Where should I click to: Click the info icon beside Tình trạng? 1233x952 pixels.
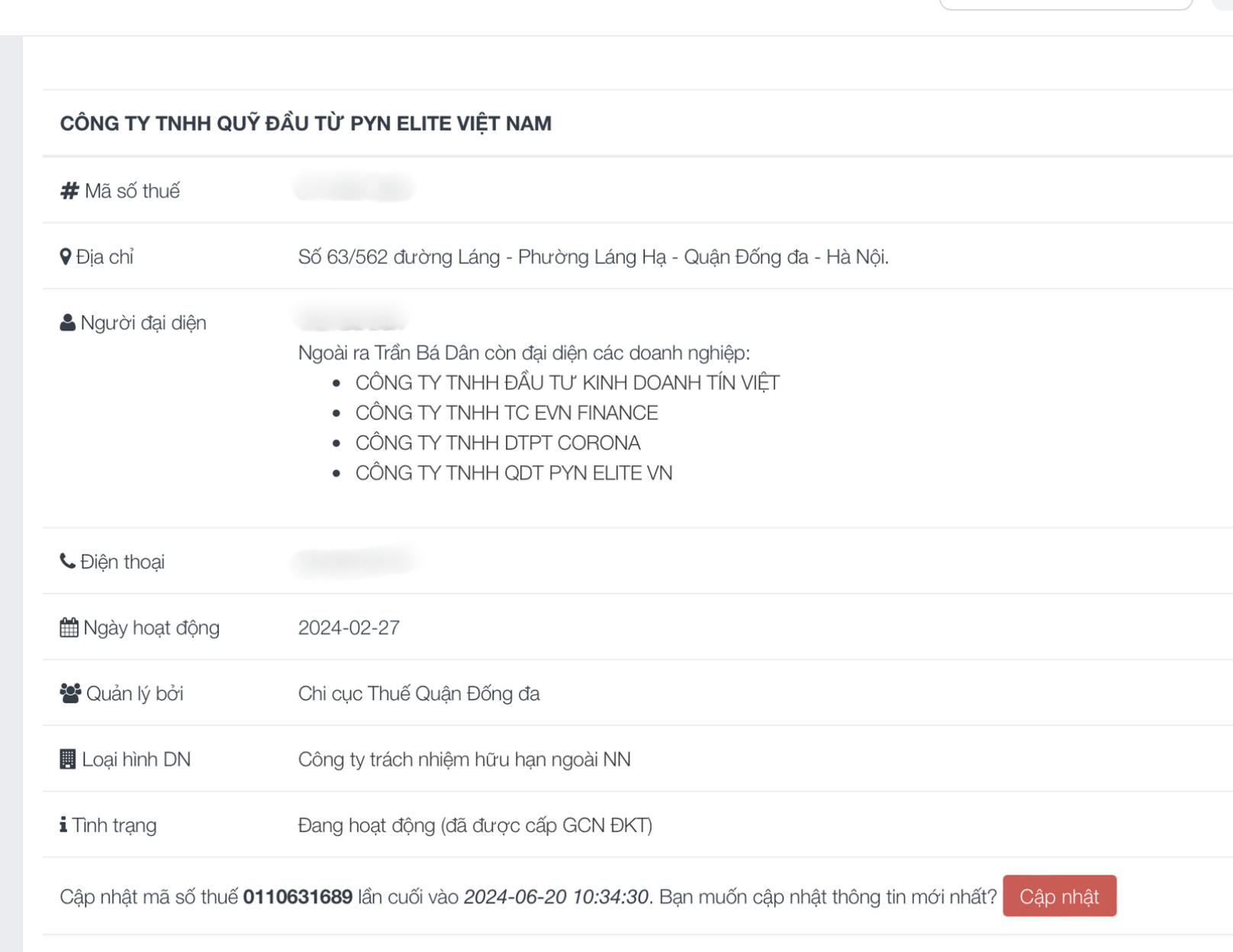[63, 825]
